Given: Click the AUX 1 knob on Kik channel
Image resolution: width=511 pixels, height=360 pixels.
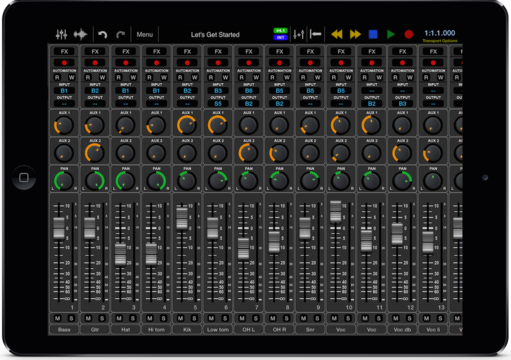Looking at the screenshot, I should coord(187,125).
